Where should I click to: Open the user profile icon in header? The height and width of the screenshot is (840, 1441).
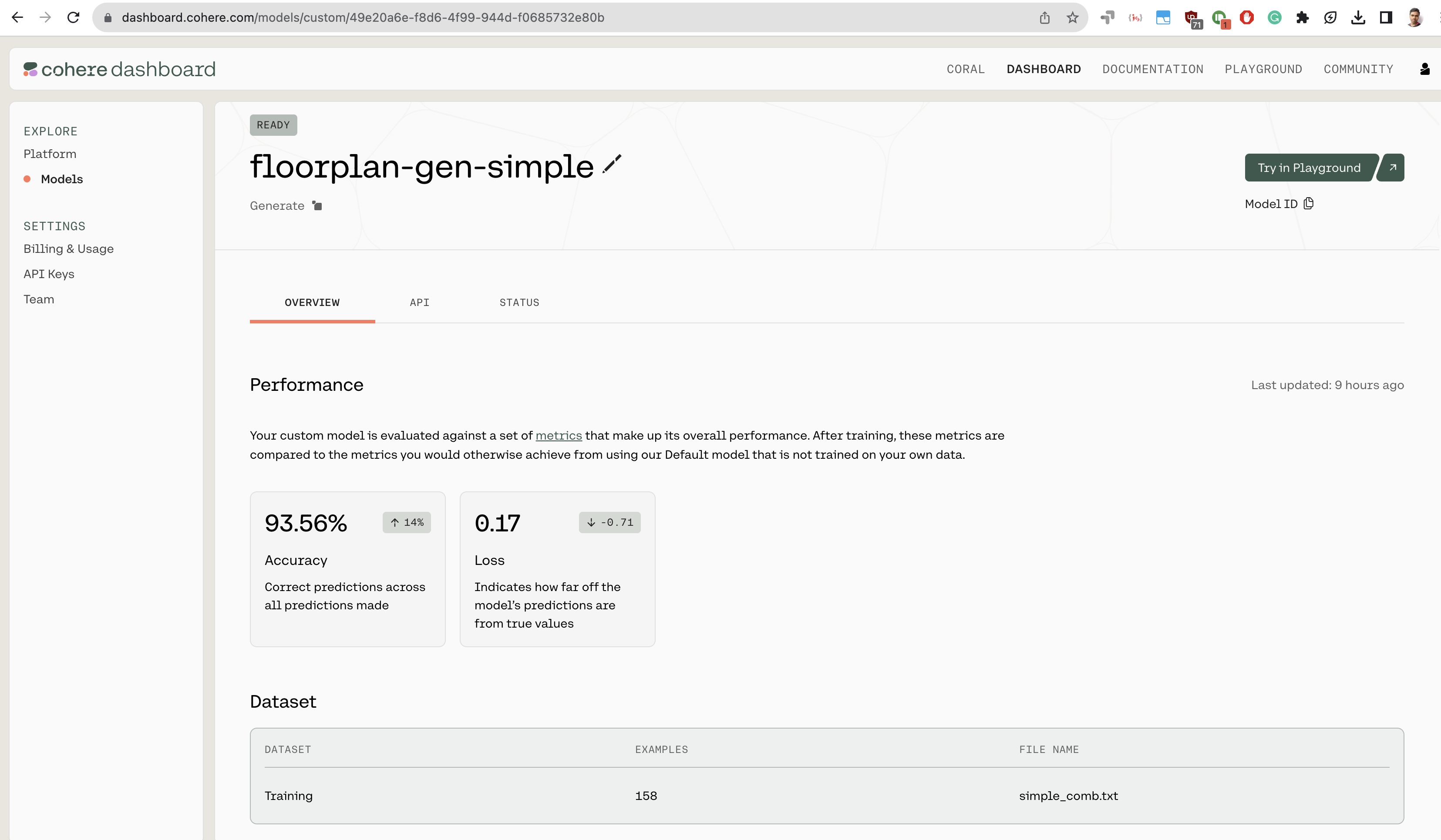tap(1424, 69)
